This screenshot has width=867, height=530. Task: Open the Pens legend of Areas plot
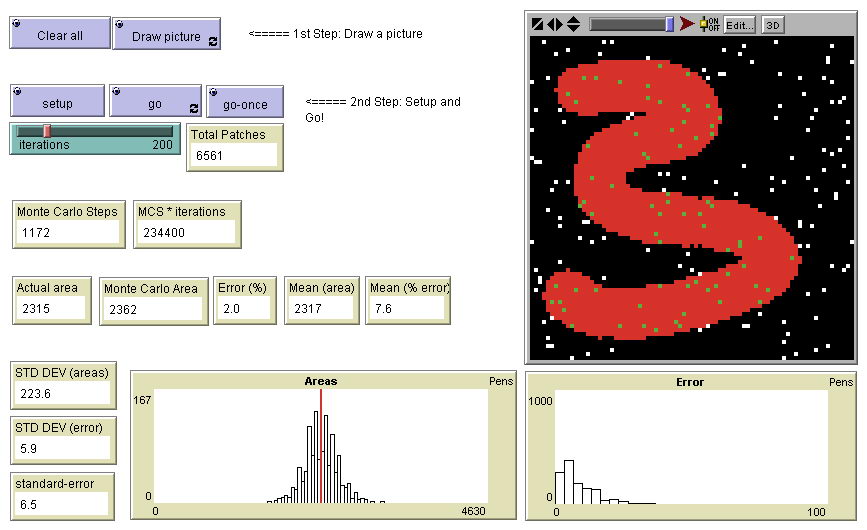pos(501,382)
